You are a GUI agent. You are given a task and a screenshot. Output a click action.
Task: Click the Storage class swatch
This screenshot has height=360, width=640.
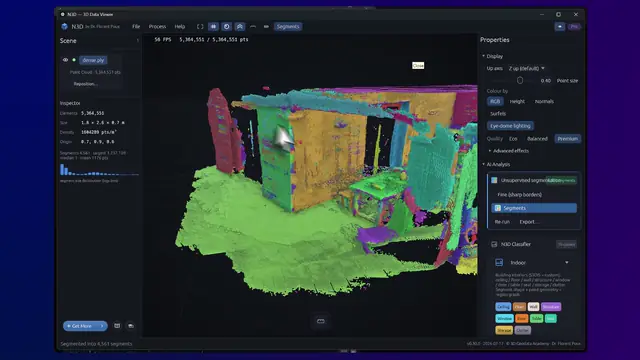tap(504, 330)
